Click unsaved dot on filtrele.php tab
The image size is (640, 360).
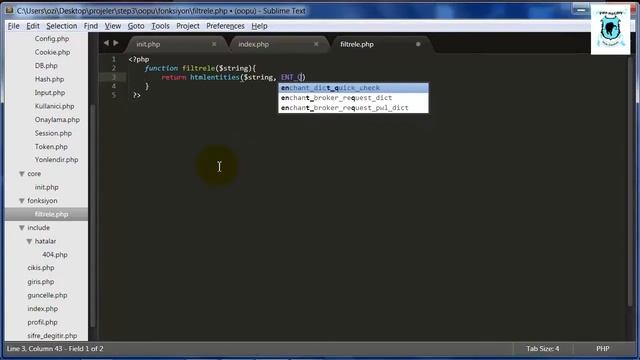click(x=418, y=44)
